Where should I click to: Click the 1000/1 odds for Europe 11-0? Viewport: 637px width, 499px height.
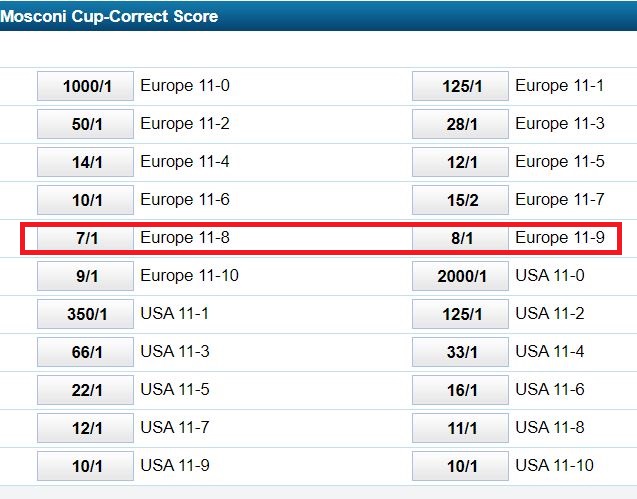pos(86,86)
